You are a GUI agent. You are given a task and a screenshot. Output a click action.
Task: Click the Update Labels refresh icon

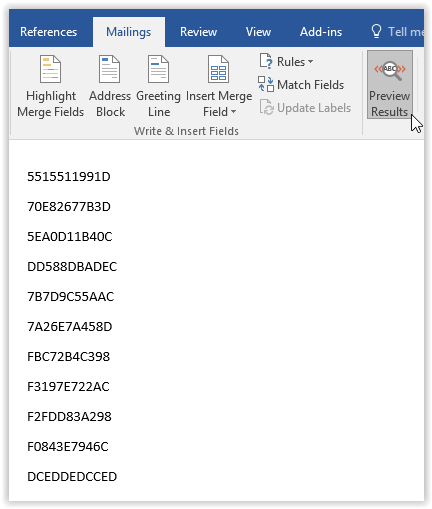[x=266, y=107]
